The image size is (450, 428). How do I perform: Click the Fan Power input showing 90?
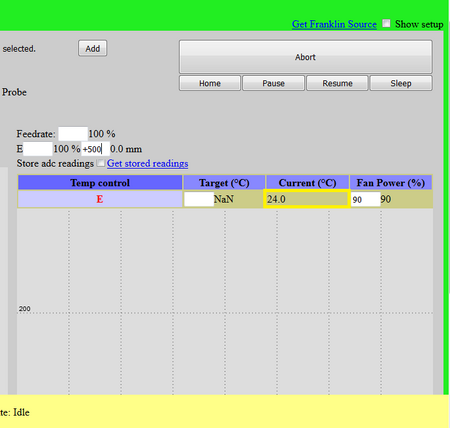[366, 199]
